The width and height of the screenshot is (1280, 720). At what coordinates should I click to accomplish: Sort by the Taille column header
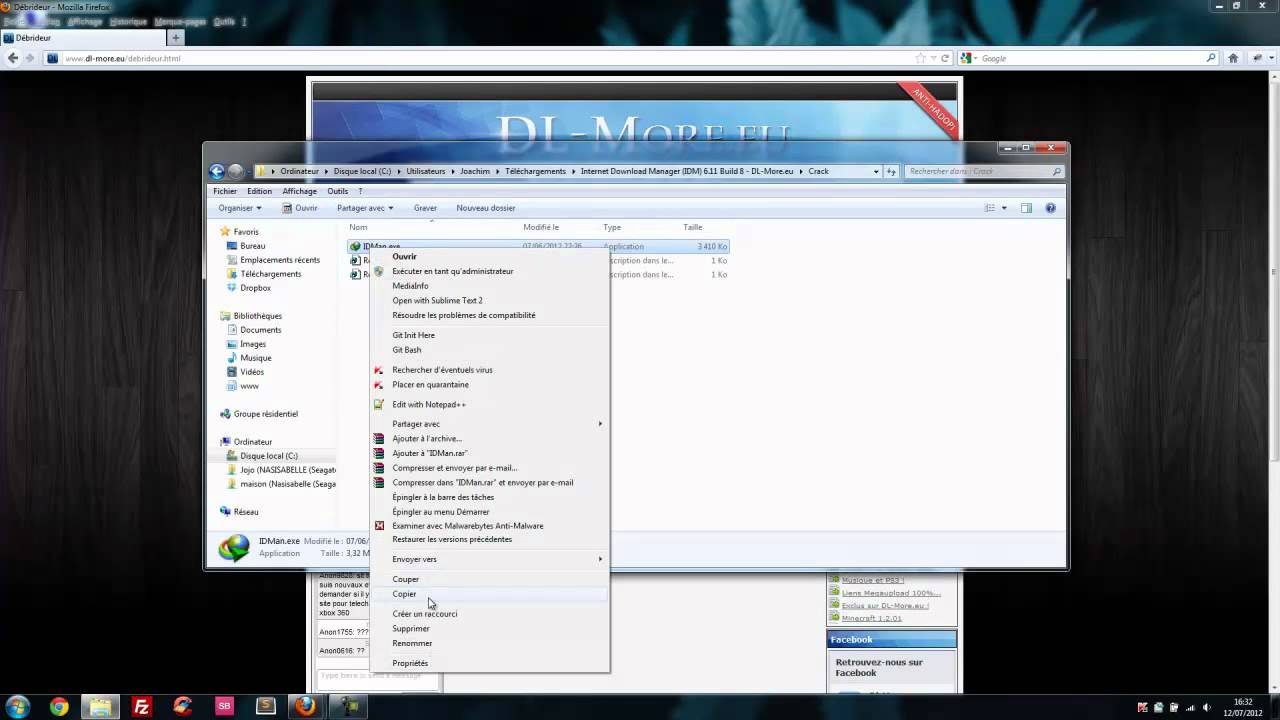(693, 227)
